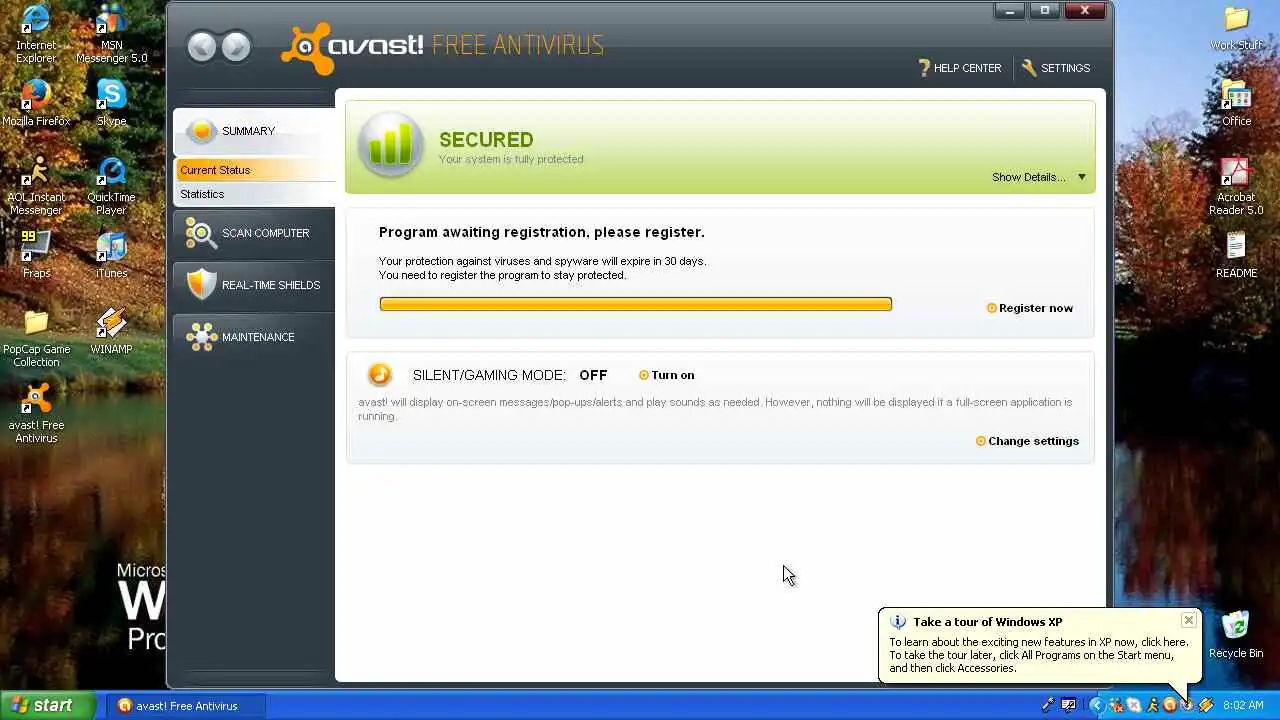Select QuickTime Player desktop icon
The image size is (1280, 720).
tap(111, 186)
